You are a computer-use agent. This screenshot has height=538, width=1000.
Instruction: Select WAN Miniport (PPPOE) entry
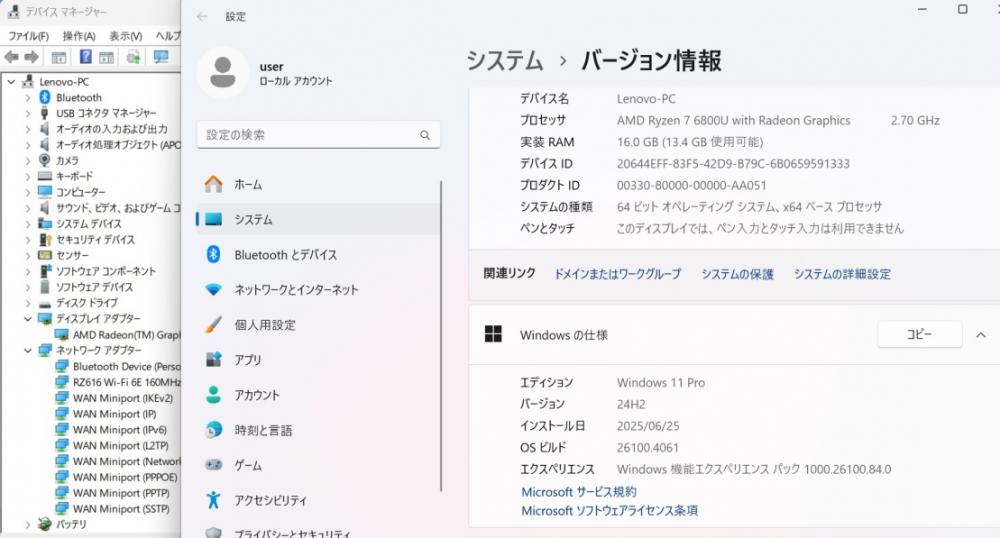(x=125, y=477)
